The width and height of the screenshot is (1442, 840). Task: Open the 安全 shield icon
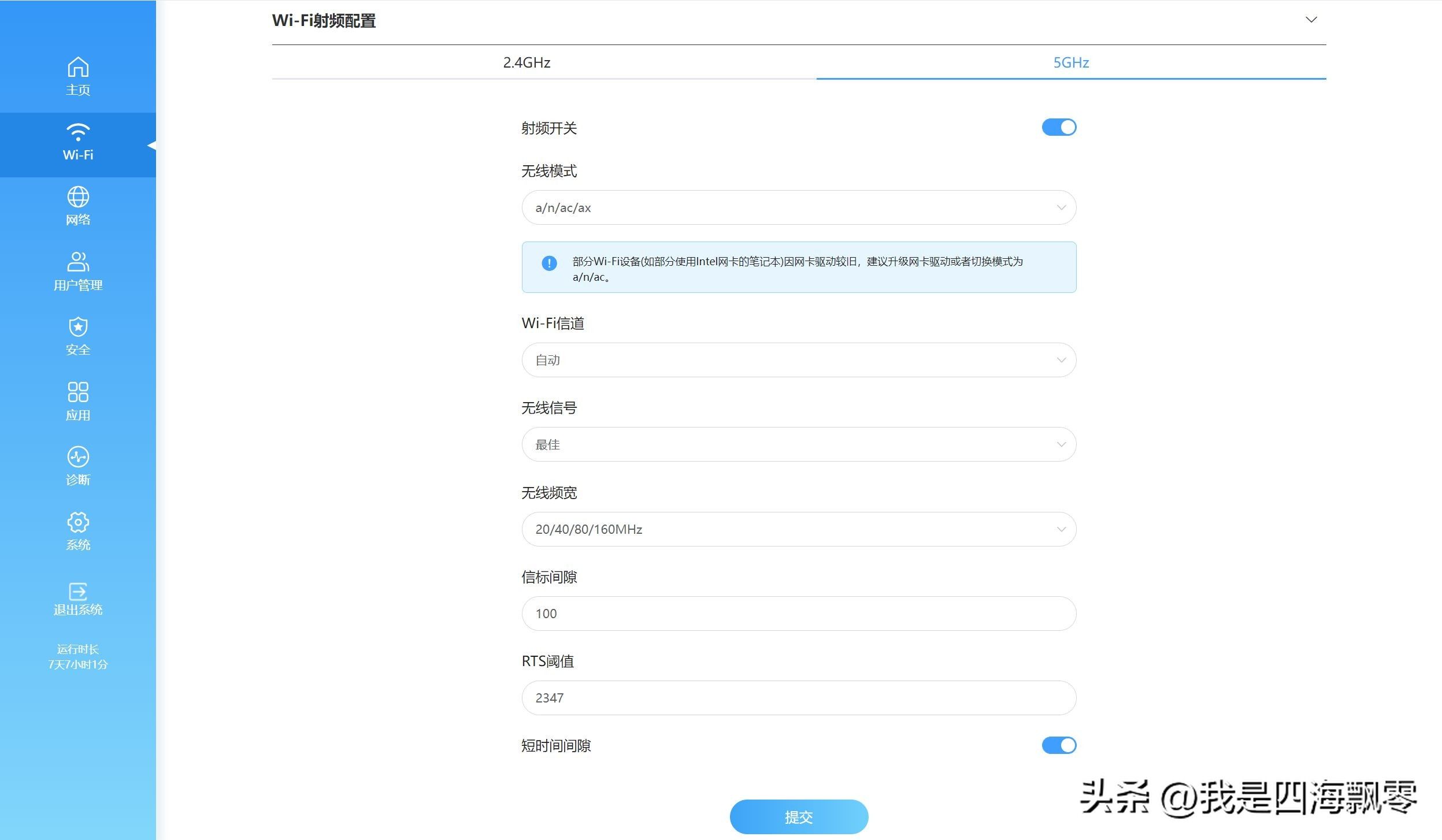78,327
